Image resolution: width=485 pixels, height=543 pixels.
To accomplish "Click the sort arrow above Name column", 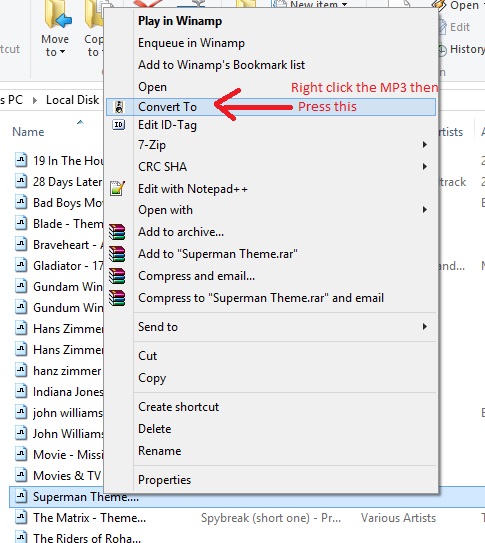I will (x=80, y=122).
